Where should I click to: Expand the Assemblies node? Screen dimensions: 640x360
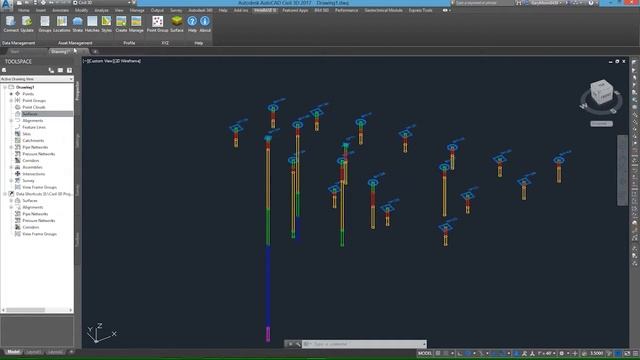[x=11, y=167]
